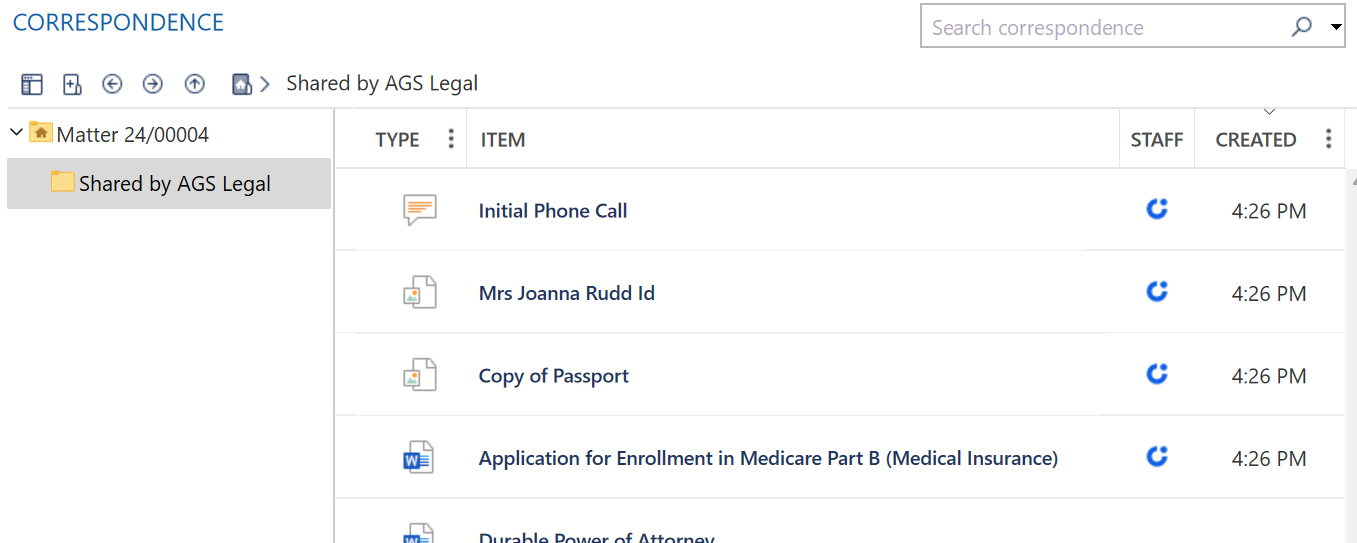Open search options dropdown arrow
The width and height of the screenshot is (1357, 543).
coord(1336,28)
